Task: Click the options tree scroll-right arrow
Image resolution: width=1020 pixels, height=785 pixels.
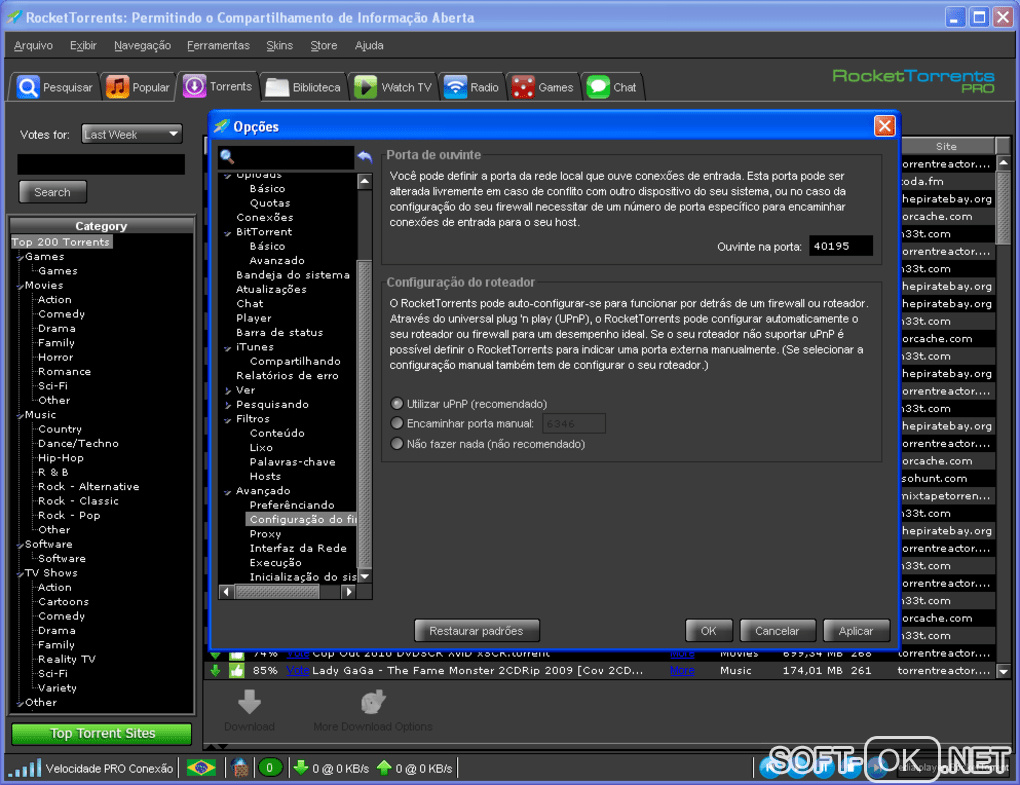Action: [x=349, y=592]
